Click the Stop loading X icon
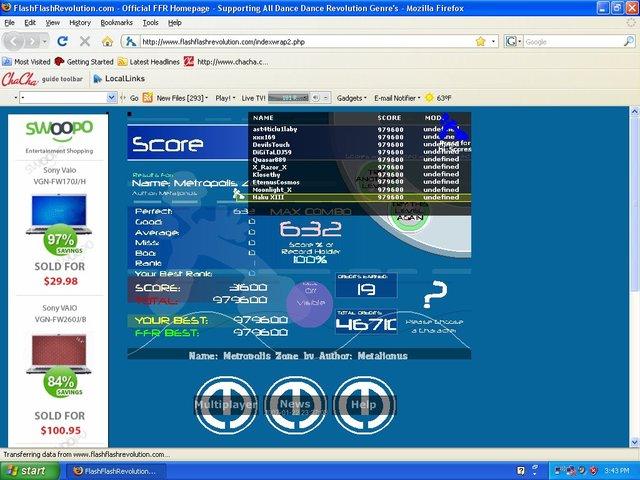The width and height of the screenshot is (640, 480). [x=85, y=41]
